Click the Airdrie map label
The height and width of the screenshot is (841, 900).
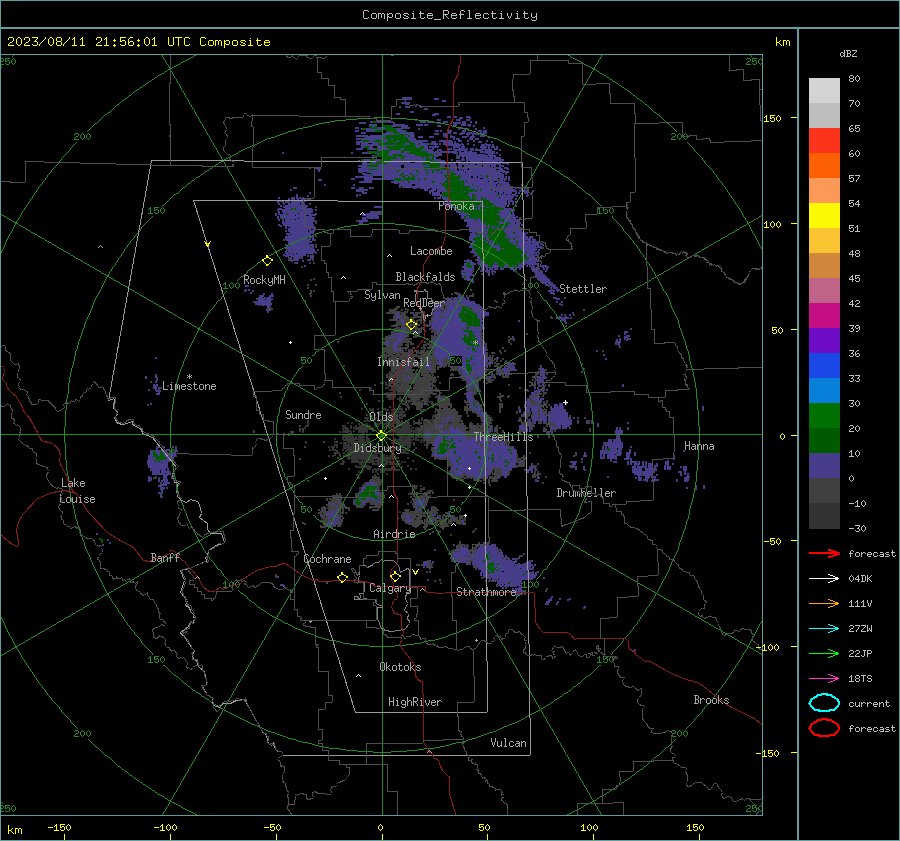coord(394,534)
